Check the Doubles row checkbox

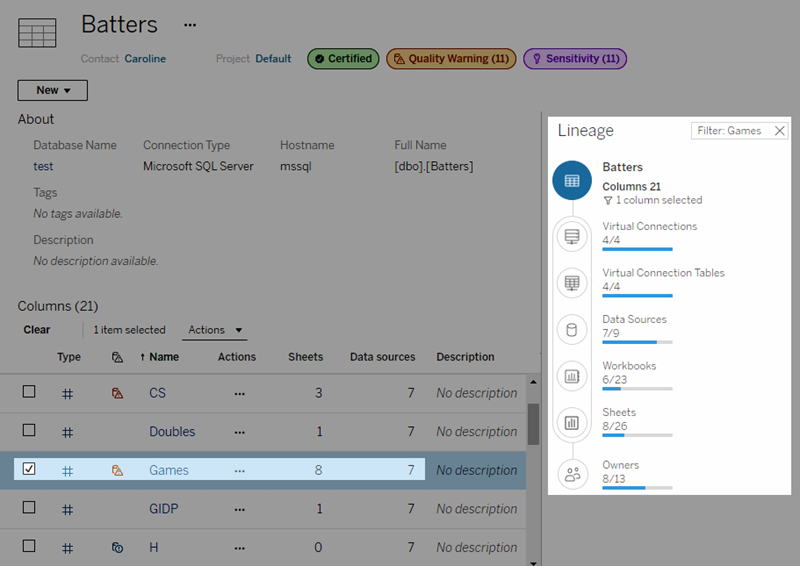point(29,430)
